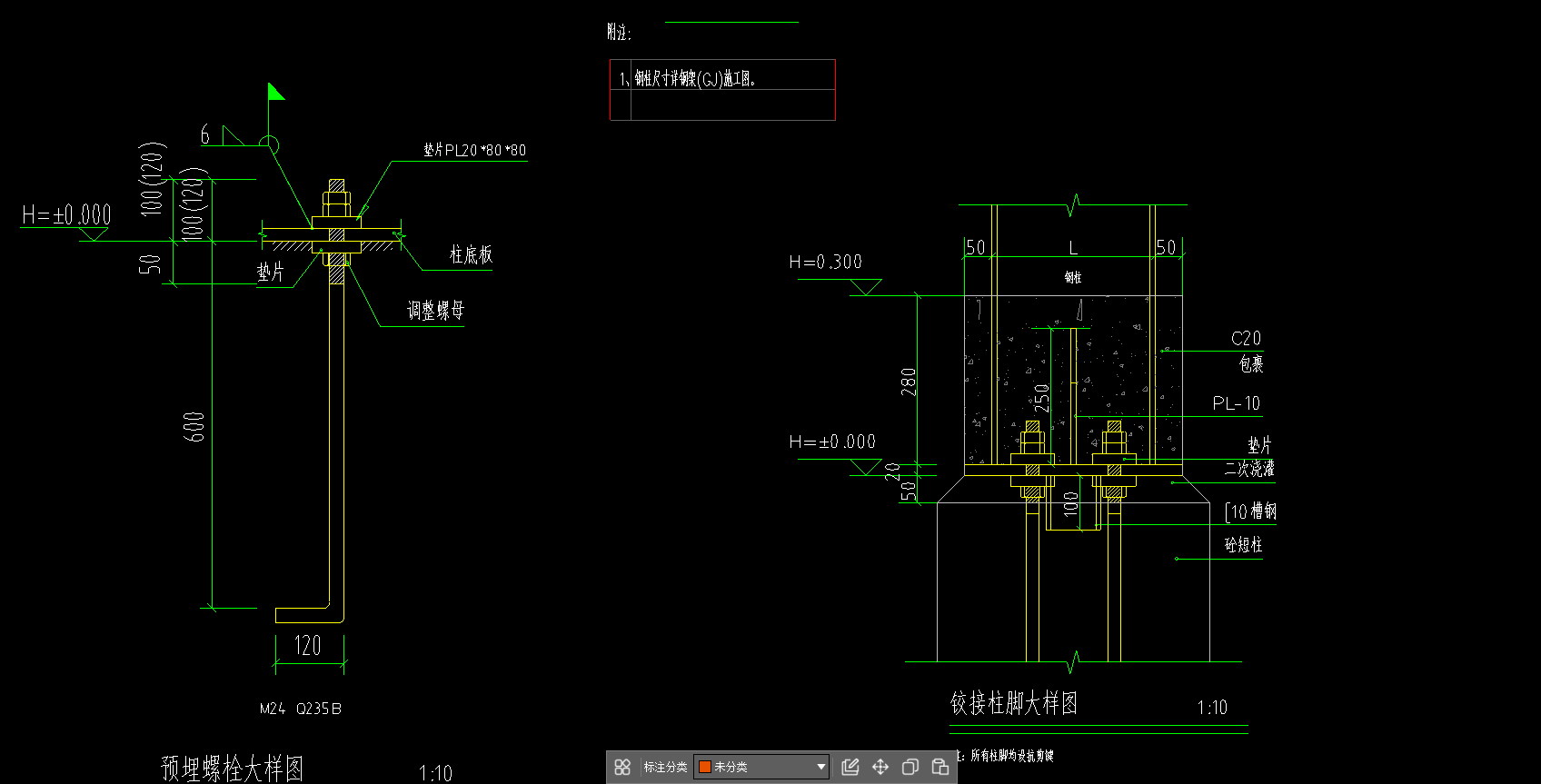1541x784 pixels.
Task: Click the C20 concrete label
Action: pyautogui.click(x=1247, y=339)
